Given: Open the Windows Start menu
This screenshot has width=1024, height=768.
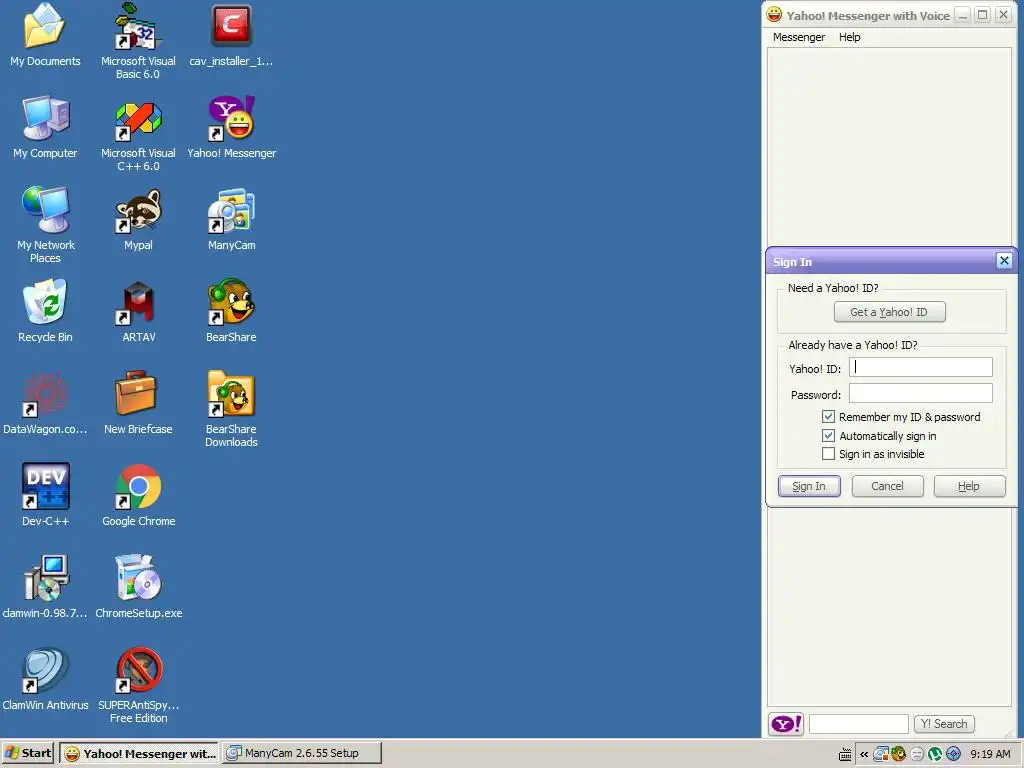Looking at the screenshot, I should click(28, 754).
